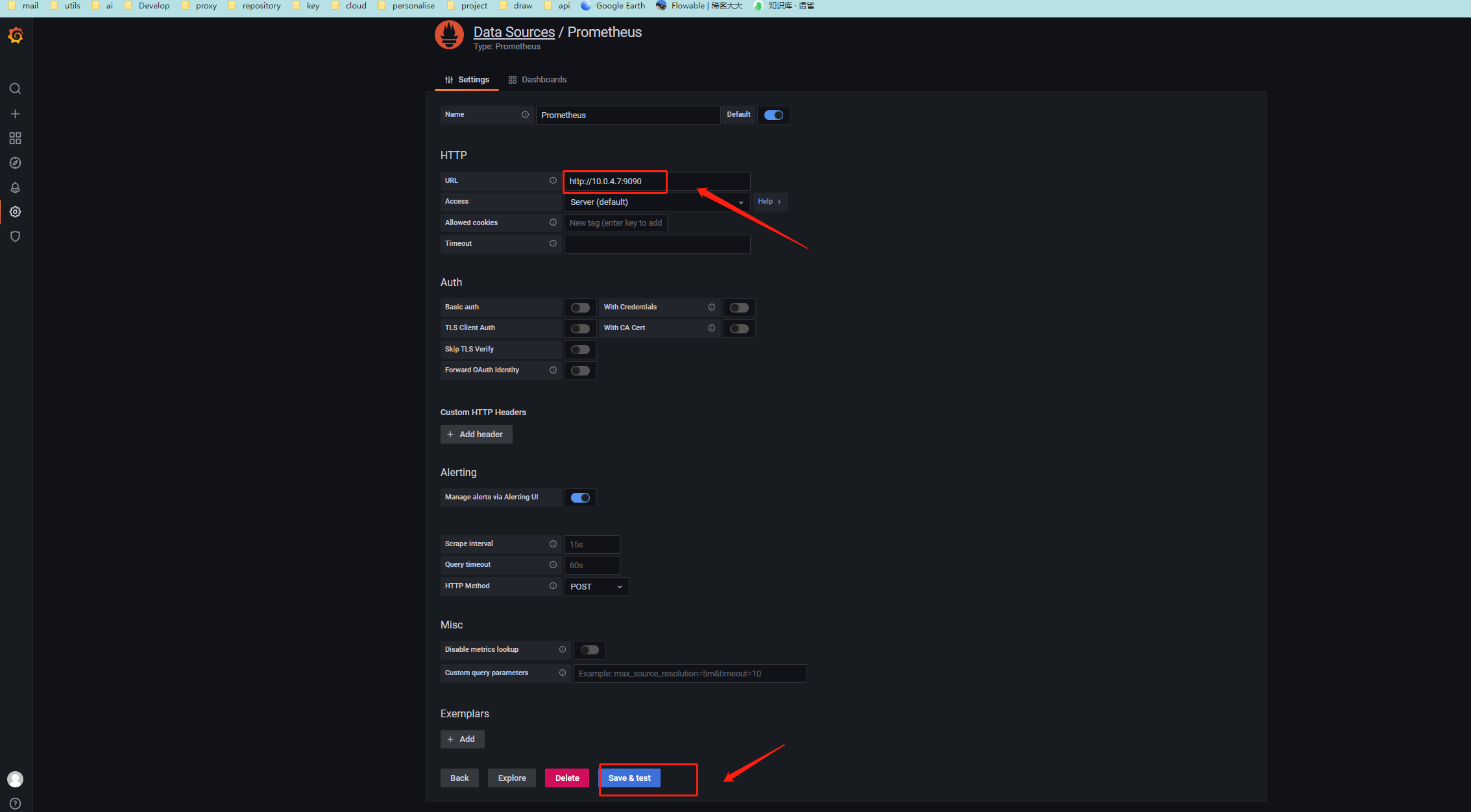Show the info icon for Timeout
This screenshot has width=1471, height=812.
[x=553, y=244]
